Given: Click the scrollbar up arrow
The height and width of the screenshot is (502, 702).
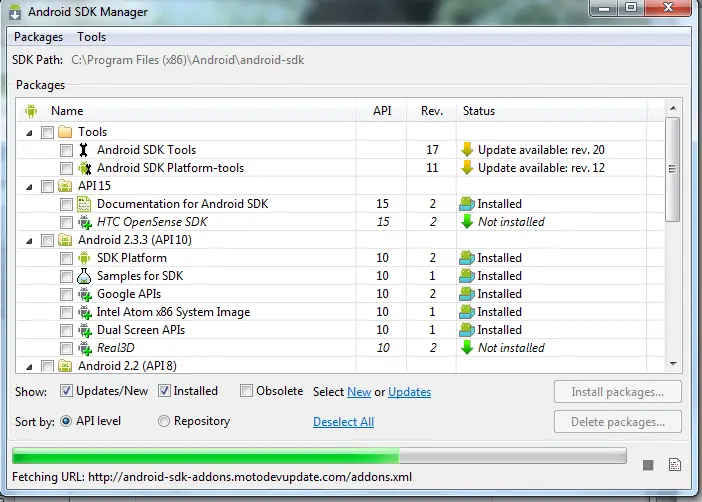Looking at the screenshot, I should [672, 108].
